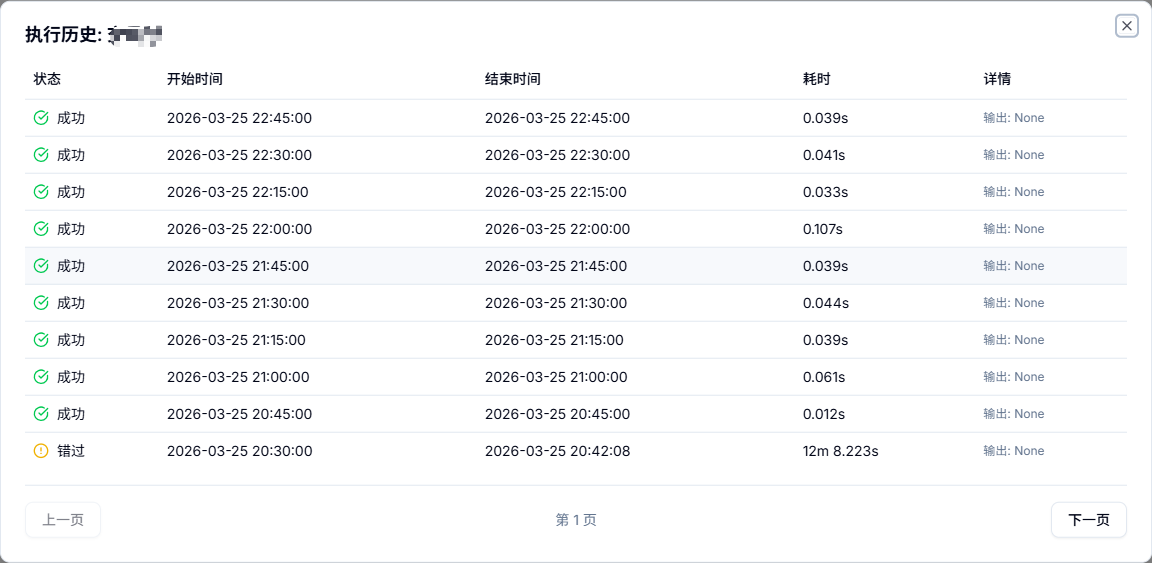Click success icon in 22:00:00 row

[41, 229]
